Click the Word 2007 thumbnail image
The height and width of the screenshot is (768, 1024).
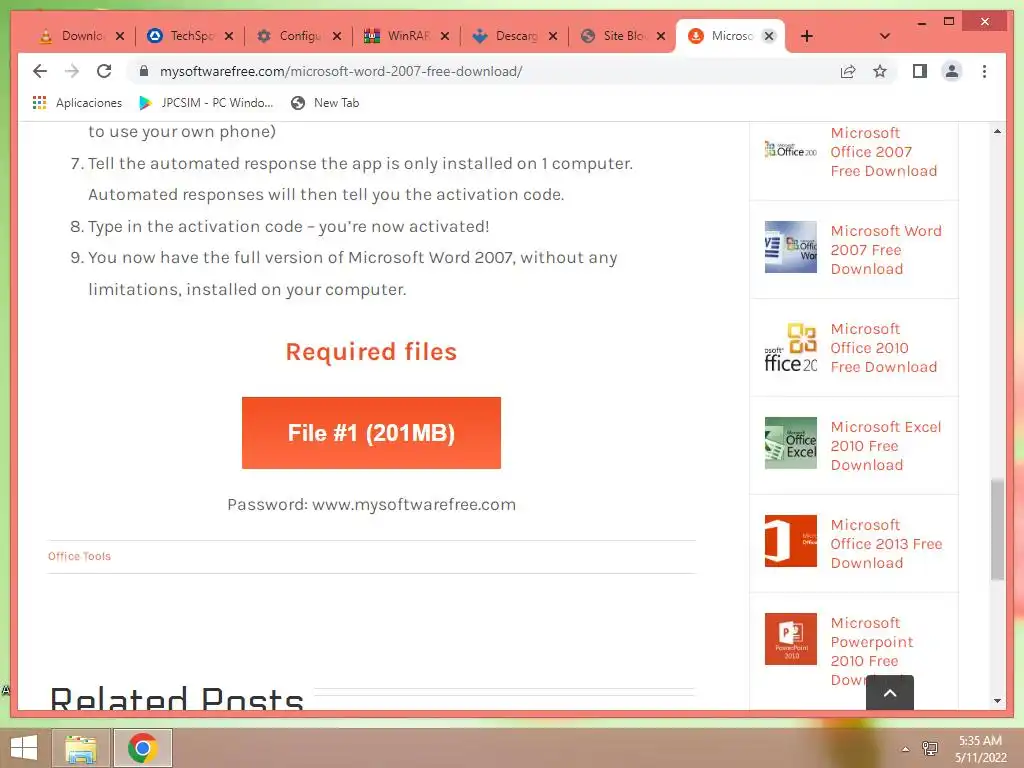(x=791, y=247)
